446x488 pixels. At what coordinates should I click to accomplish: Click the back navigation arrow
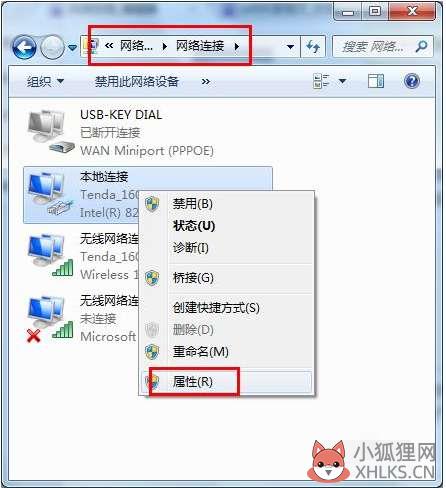tap(24, 47)
